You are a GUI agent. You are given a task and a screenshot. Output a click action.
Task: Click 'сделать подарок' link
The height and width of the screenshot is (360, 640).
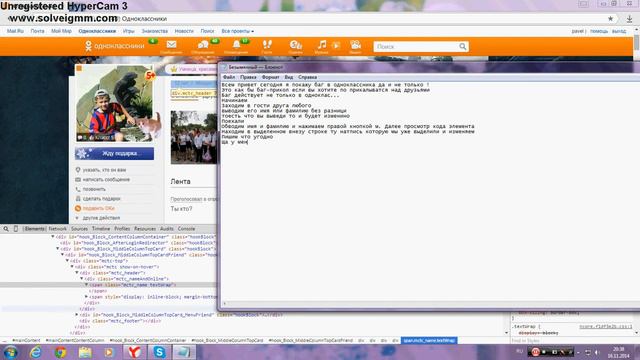[x=101, y=199]
